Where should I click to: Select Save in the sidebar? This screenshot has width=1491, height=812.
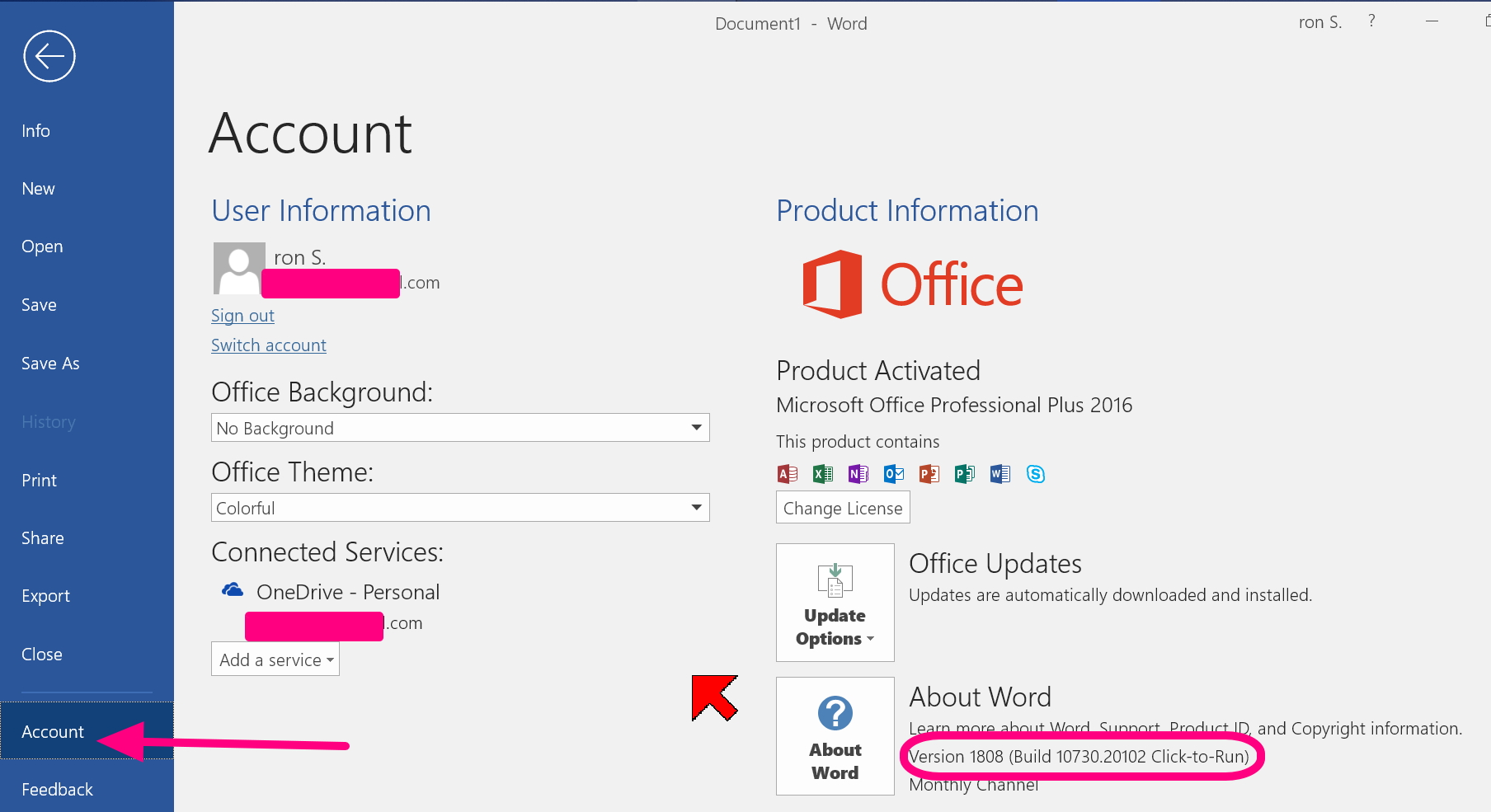[x=87, y=305]
